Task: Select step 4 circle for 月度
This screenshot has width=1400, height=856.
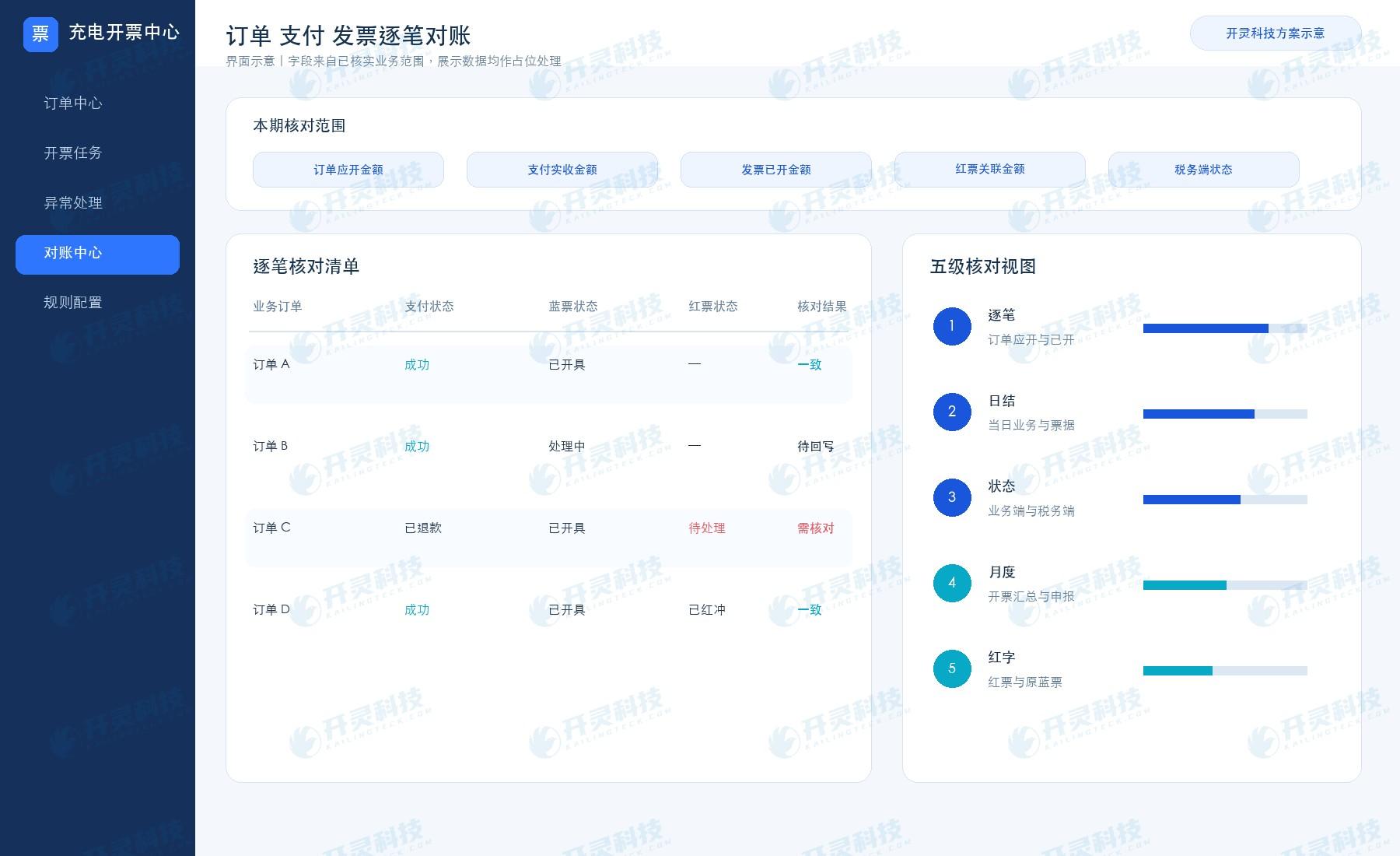Action: [952, 583]
